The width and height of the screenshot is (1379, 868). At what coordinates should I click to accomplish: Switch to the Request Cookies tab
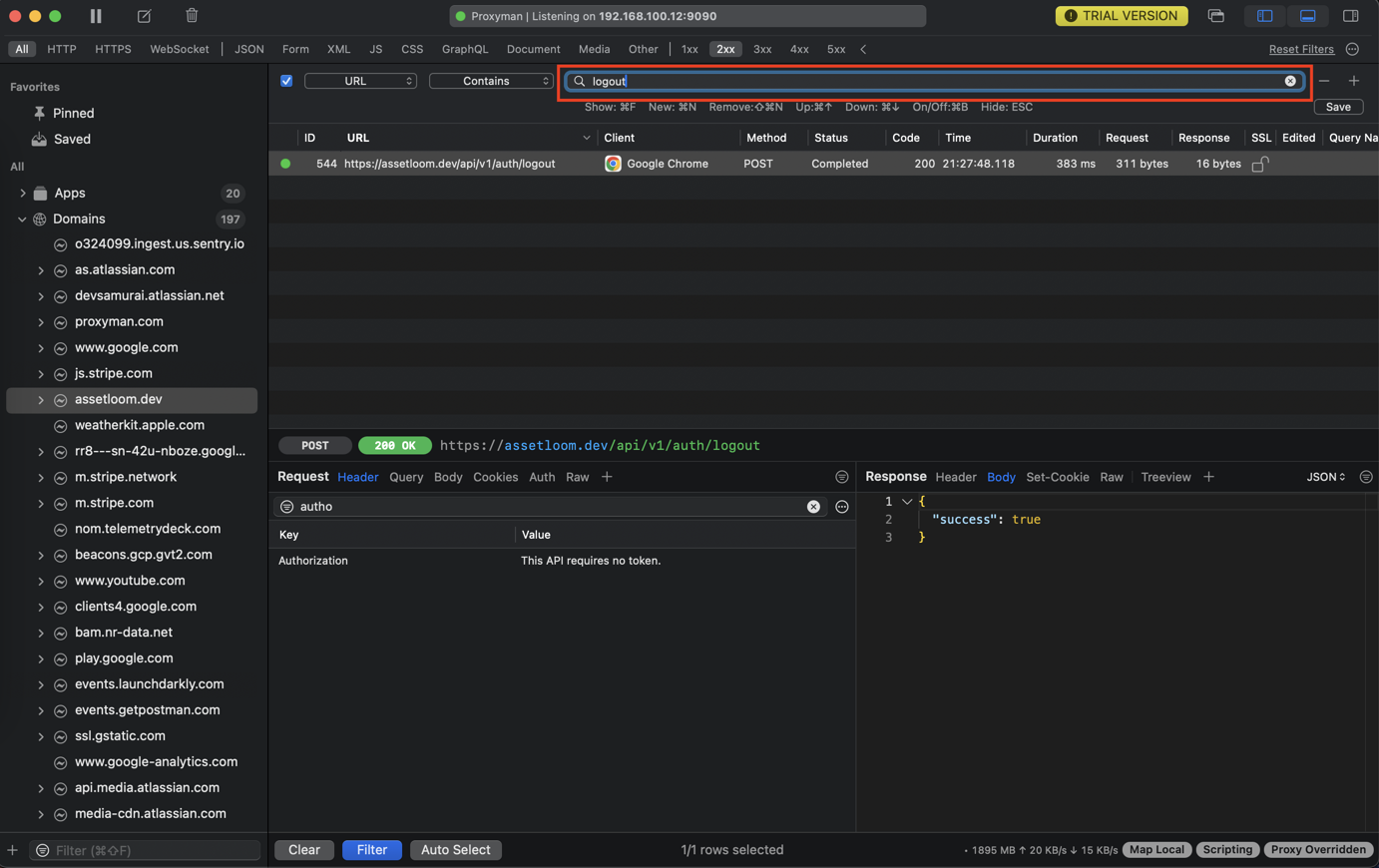tap(495, 477)
